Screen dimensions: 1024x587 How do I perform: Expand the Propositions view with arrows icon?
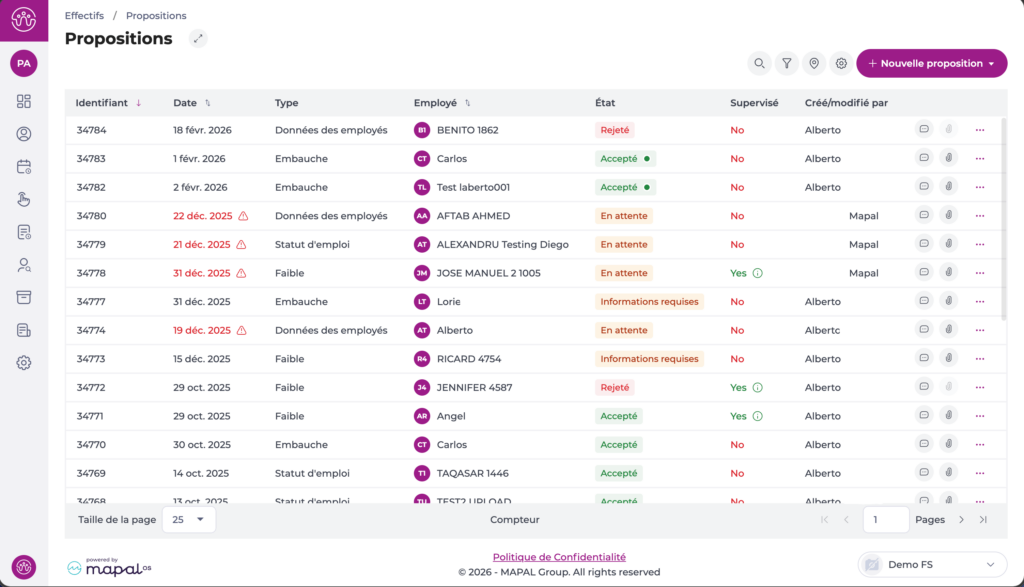(x=198, y=39)
